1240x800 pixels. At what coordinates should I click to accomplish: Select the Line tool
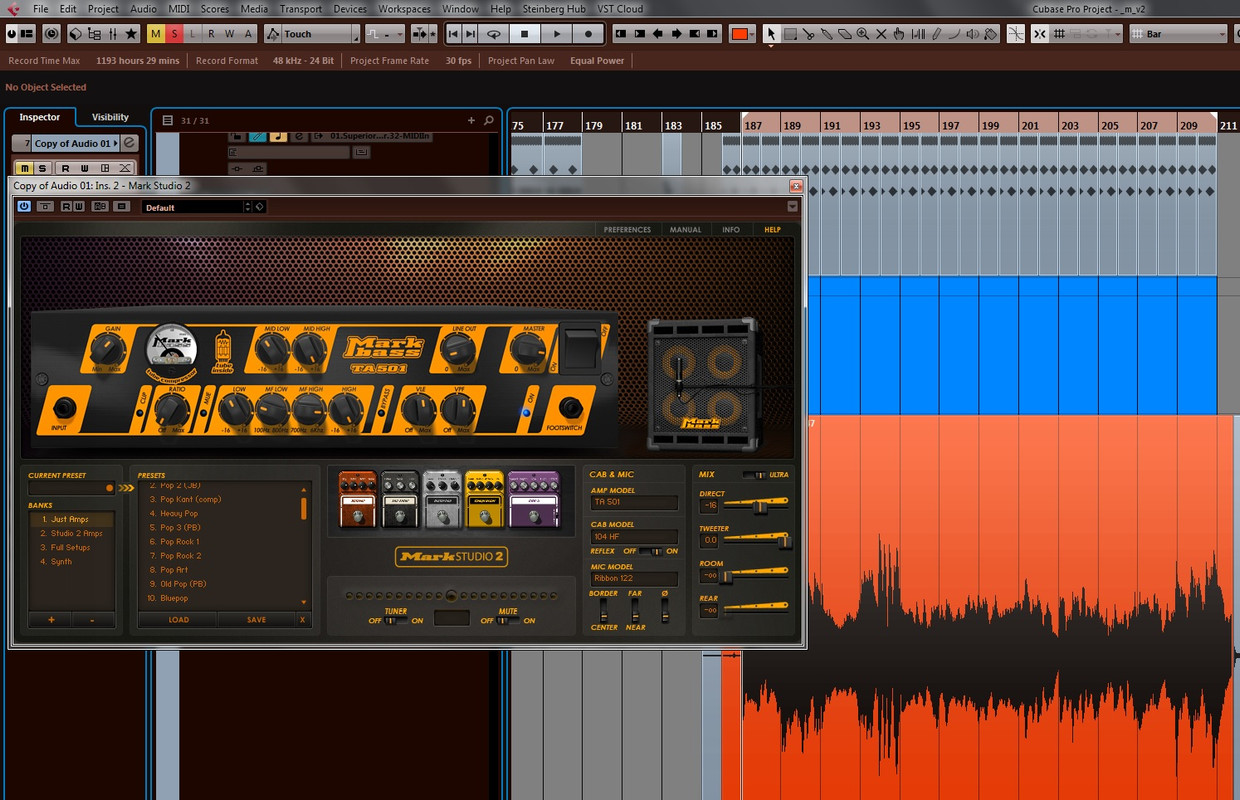(954, 34)
